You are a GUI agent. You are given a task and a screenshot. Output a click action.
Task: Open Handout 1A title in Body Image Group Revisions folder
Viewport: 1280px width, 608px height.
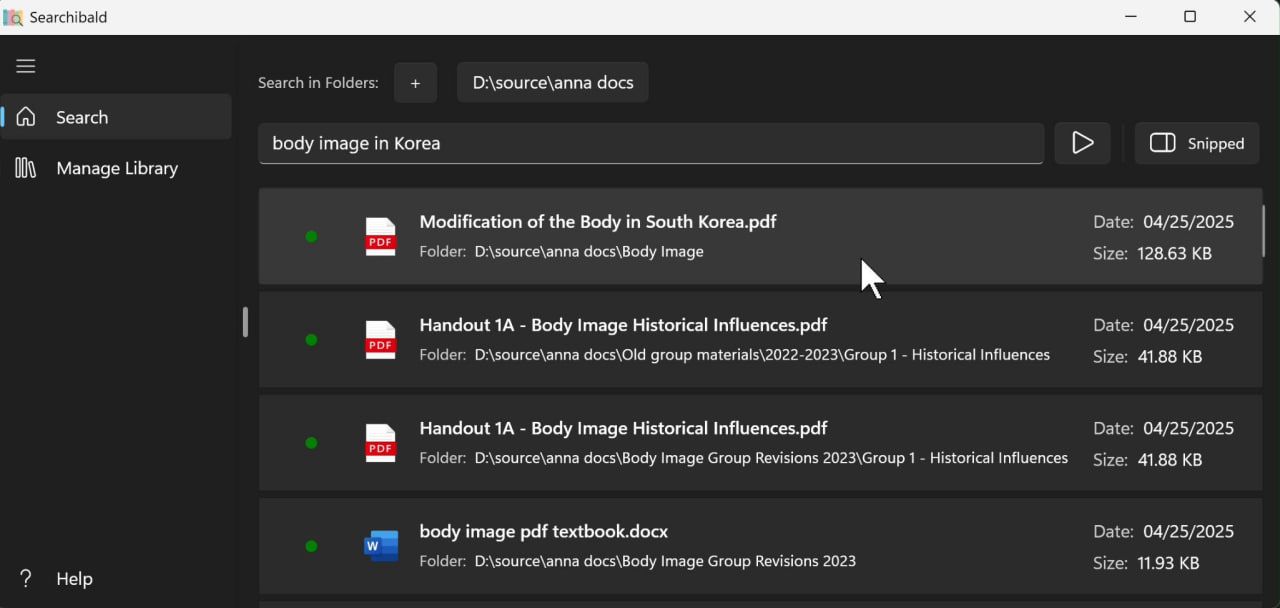(x=623, y=427)
